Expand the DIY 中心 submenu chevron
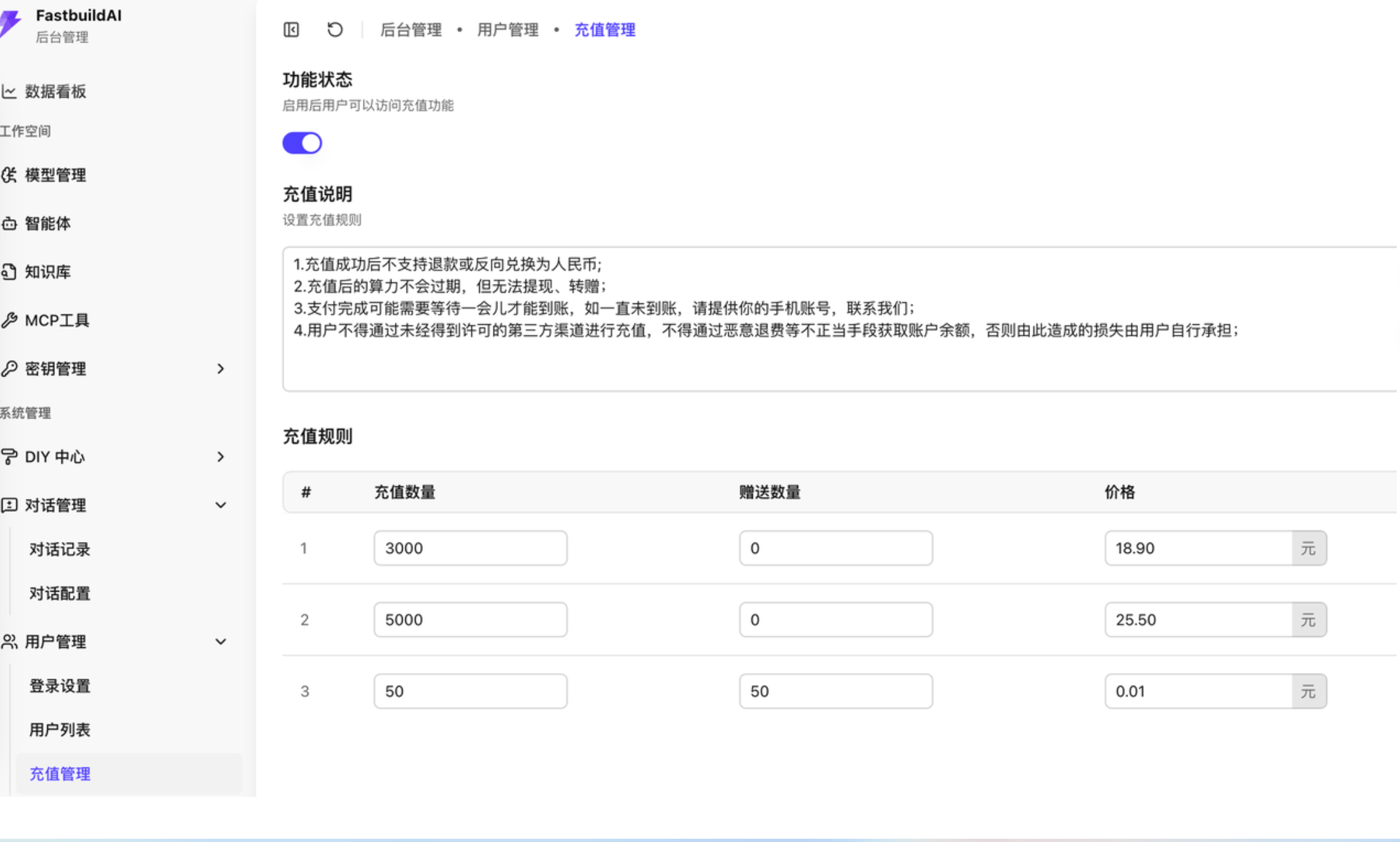Viewport: 1400px width, 842px height. [x=220, y=457]
